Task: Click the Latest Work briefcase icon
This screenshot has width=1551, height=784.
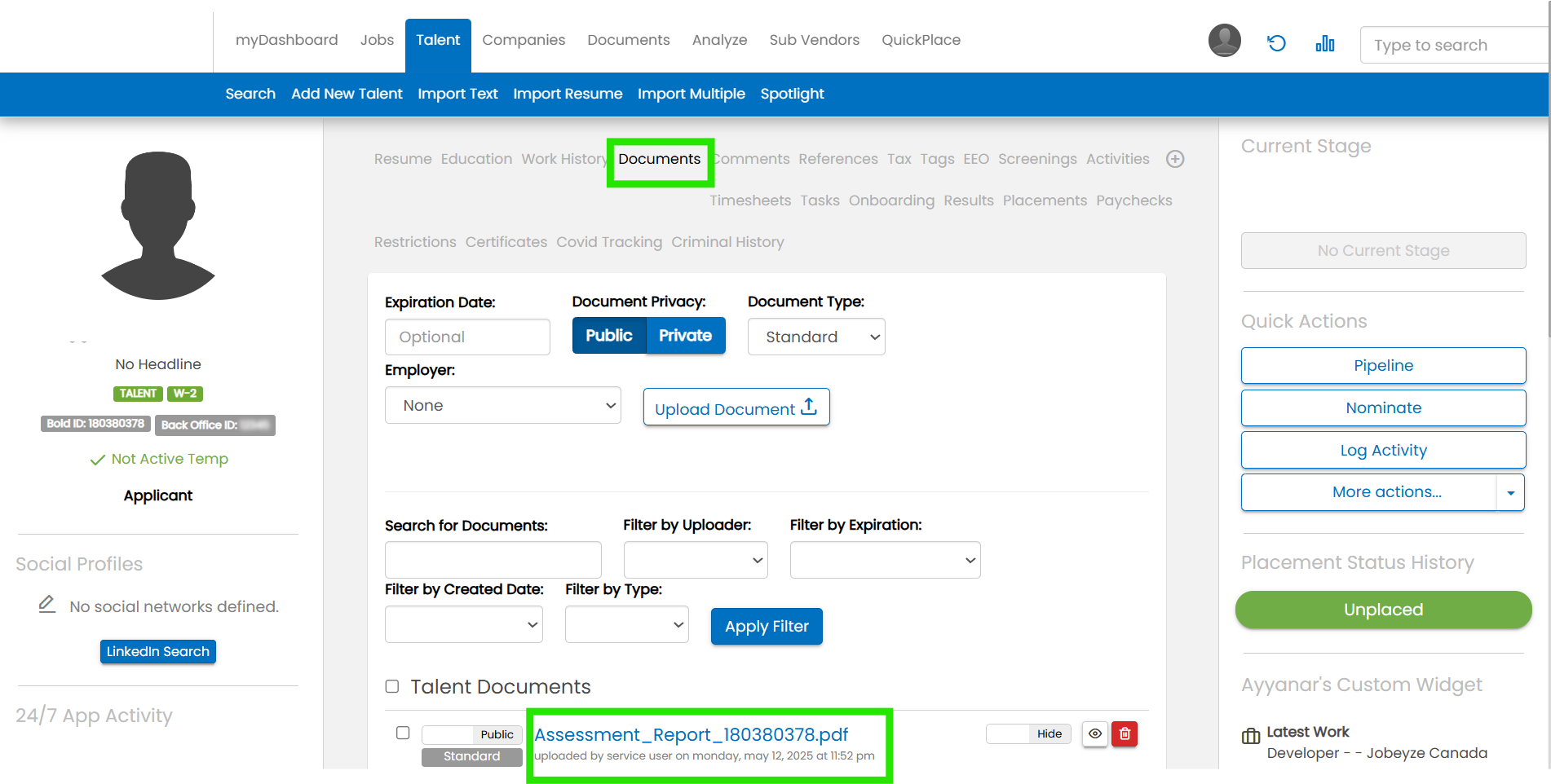Action: [x=1250, y=737]
